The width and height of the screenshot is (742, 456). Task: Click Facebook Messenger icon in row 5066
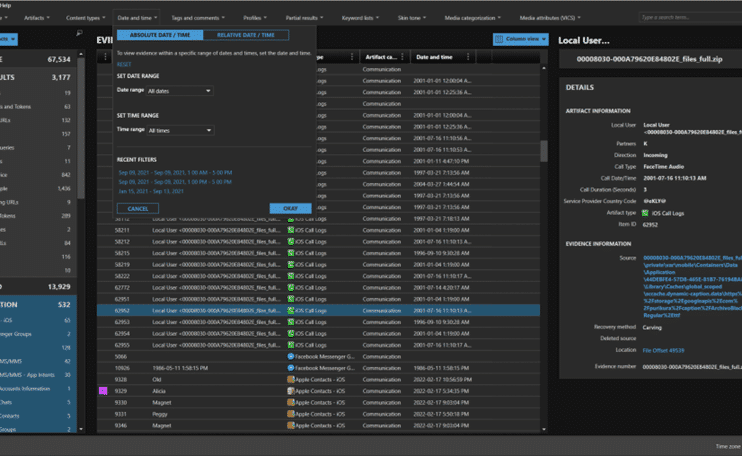291,357
